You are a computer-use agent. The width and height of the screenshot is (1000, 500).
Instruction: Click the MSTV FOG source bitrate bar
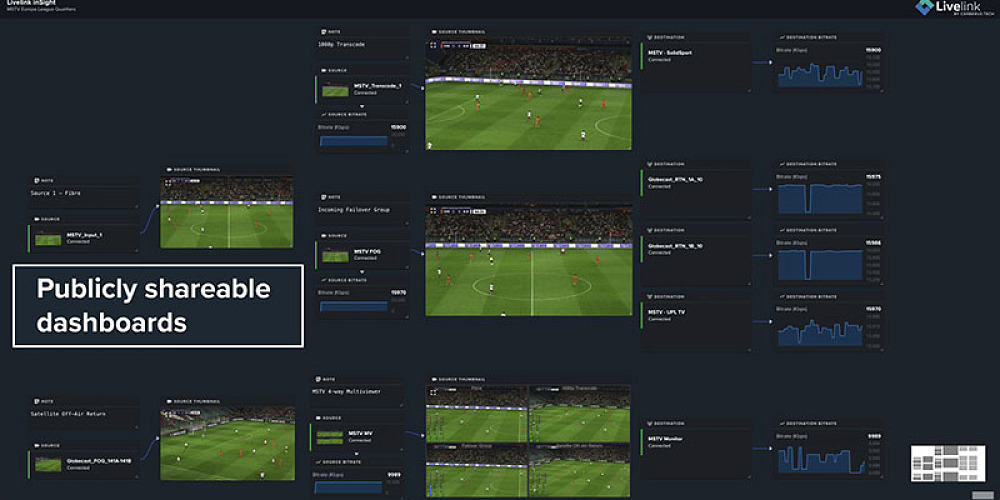click(x=353, y=306)
